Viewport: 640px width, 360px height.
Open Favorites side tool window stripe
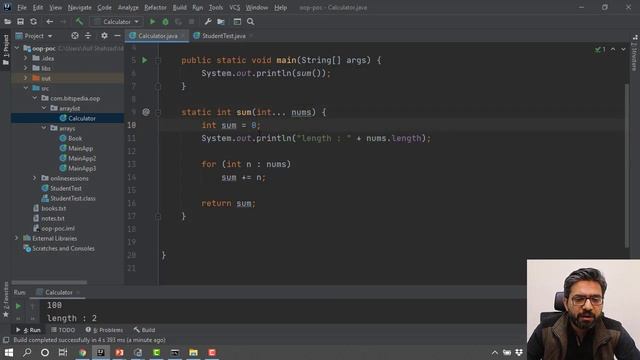click(x=6, y=299)
